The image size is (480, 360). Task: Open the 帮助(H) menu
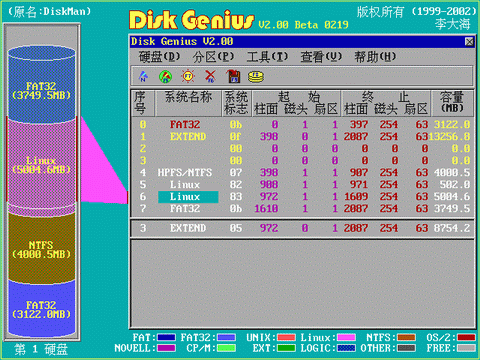pos(375,57)
